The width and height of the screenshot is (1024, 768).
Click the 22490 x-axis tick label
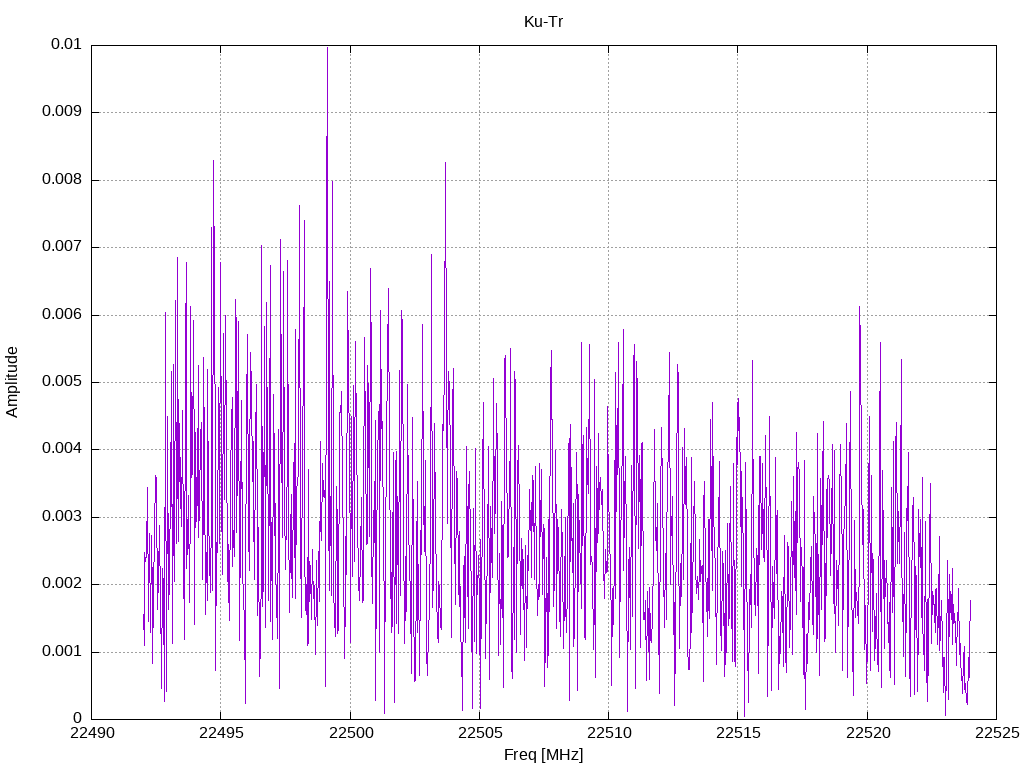(92, 733)
